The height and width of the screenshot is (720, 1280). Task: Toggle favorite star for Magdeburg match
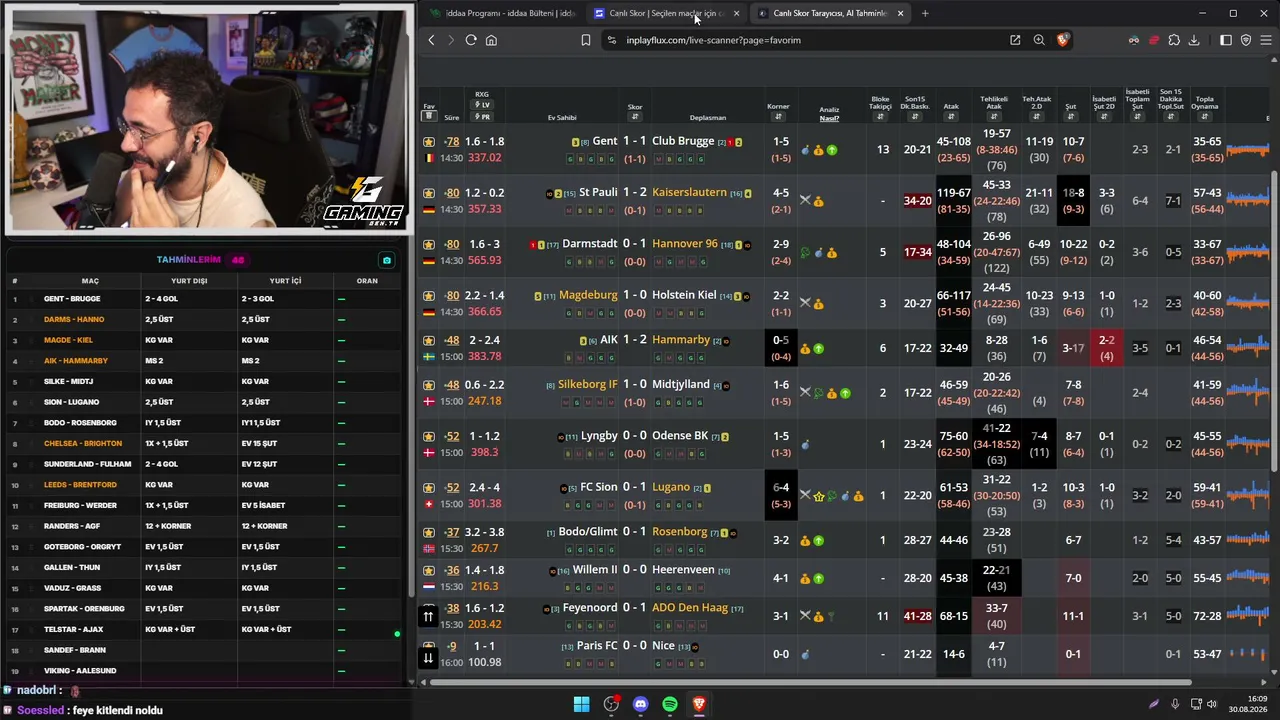coord(429,296)
